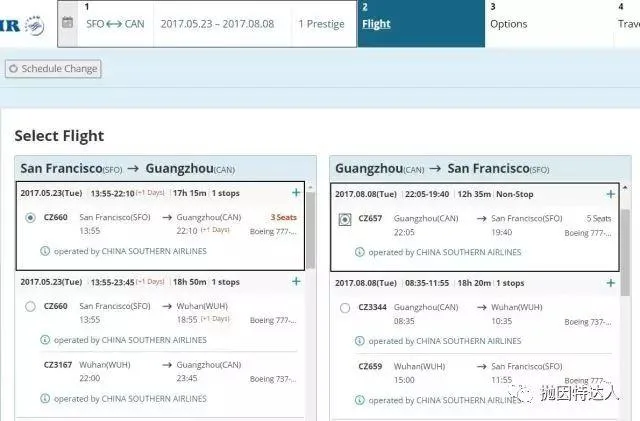Switch to step 2 Flight tab
This screenshot has height=421, width=640.
(x=421, y=23)
